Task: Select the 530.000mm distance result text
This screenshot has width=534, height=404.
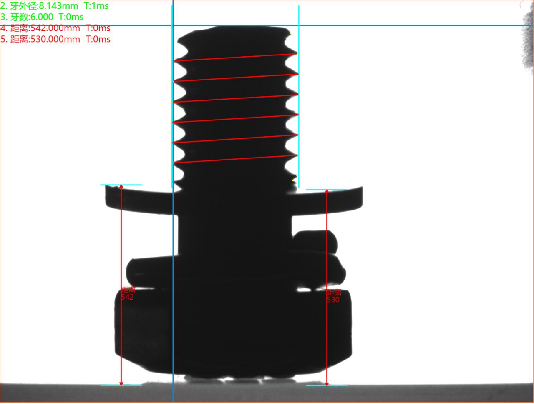Action: click(55, 39)
